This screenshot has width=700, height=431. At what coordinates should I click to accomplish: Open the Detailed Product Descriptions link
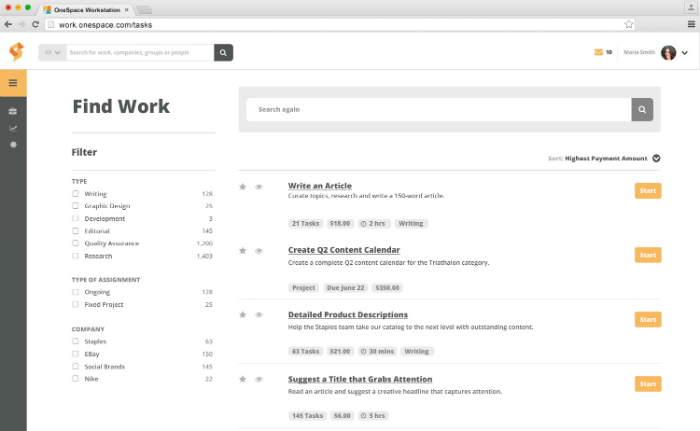click(x=348, y=314)
